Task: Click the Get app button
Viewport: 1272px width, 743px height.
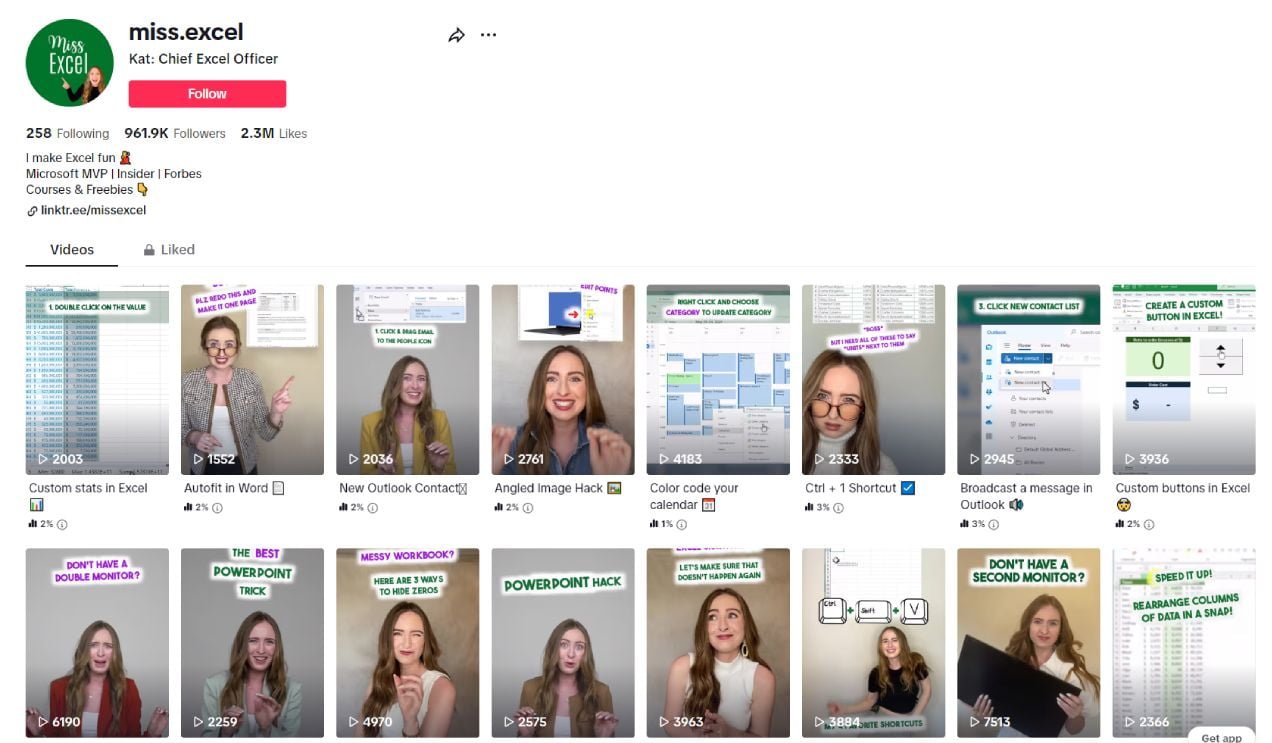Action: click(x=1221, y=737)
